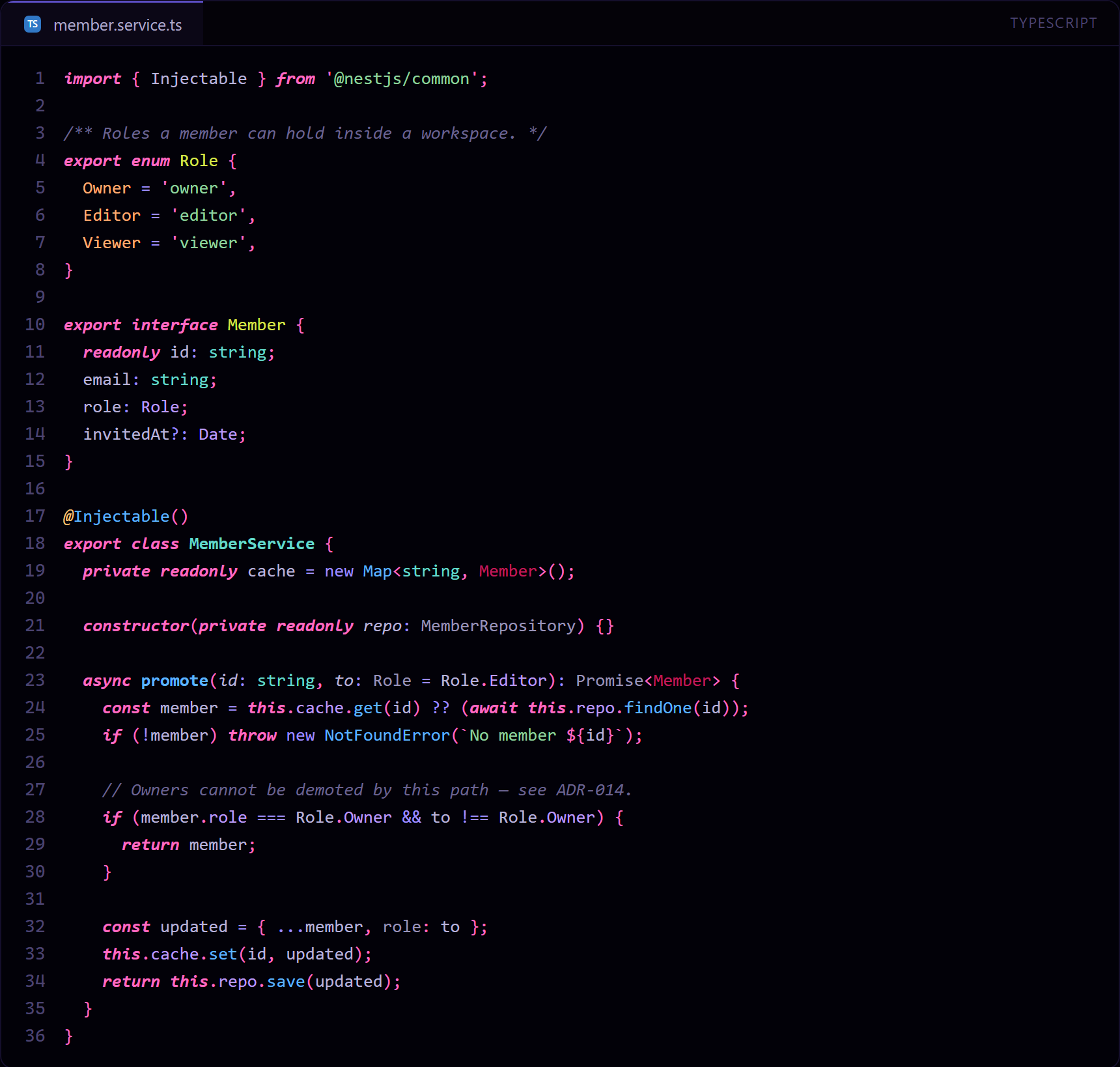Click invitedAt property on line 14
This screenshot has height=1067, width=1120.
126,434
